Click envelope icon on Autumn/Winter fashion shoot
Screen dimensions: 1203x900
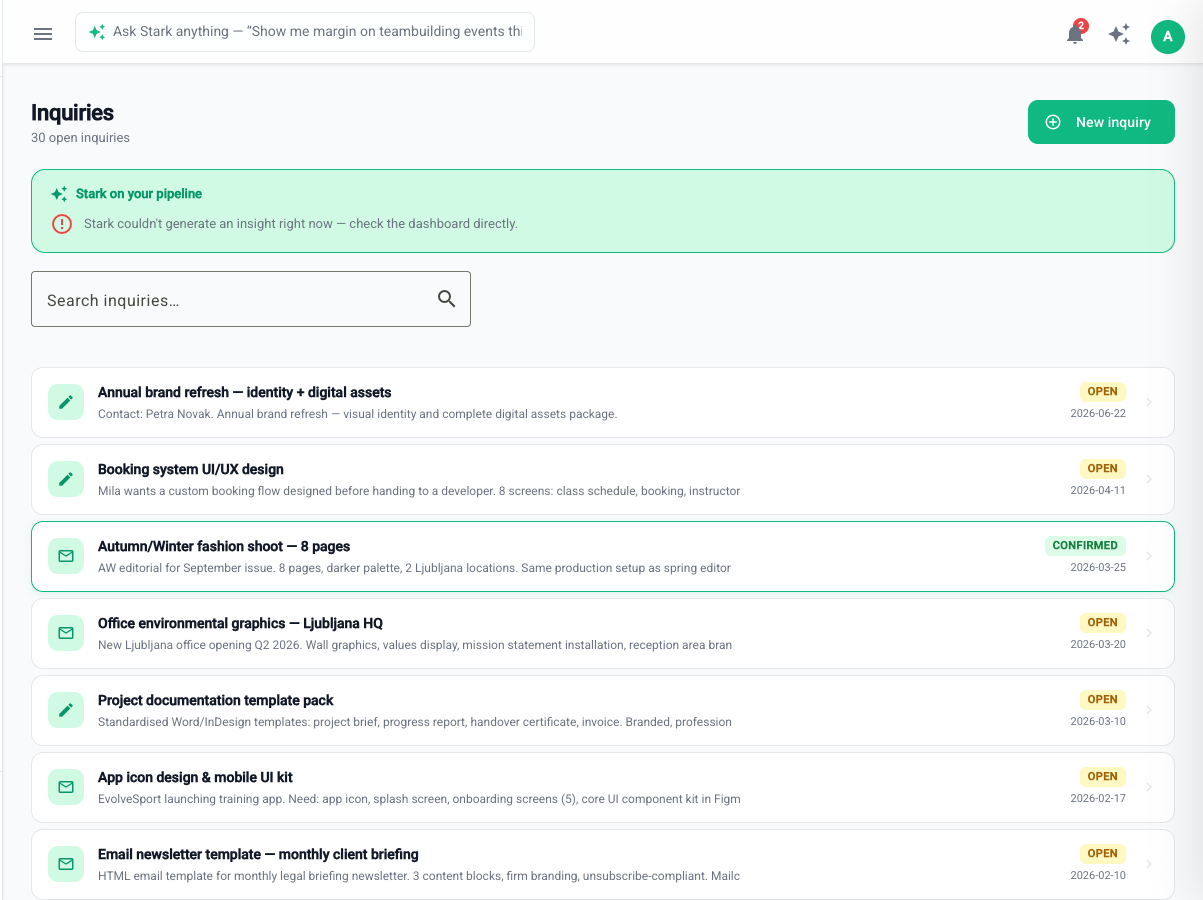[x=66, y=556]
